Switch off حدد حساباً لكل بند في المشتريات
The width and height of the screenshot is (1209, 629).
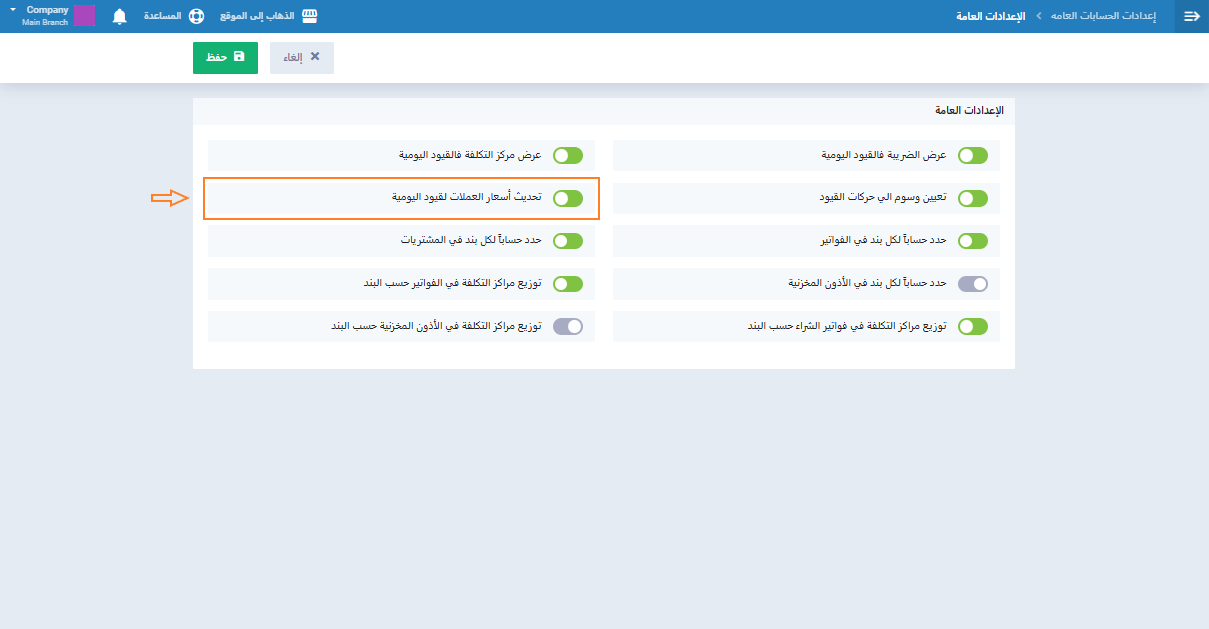point(567,241)
